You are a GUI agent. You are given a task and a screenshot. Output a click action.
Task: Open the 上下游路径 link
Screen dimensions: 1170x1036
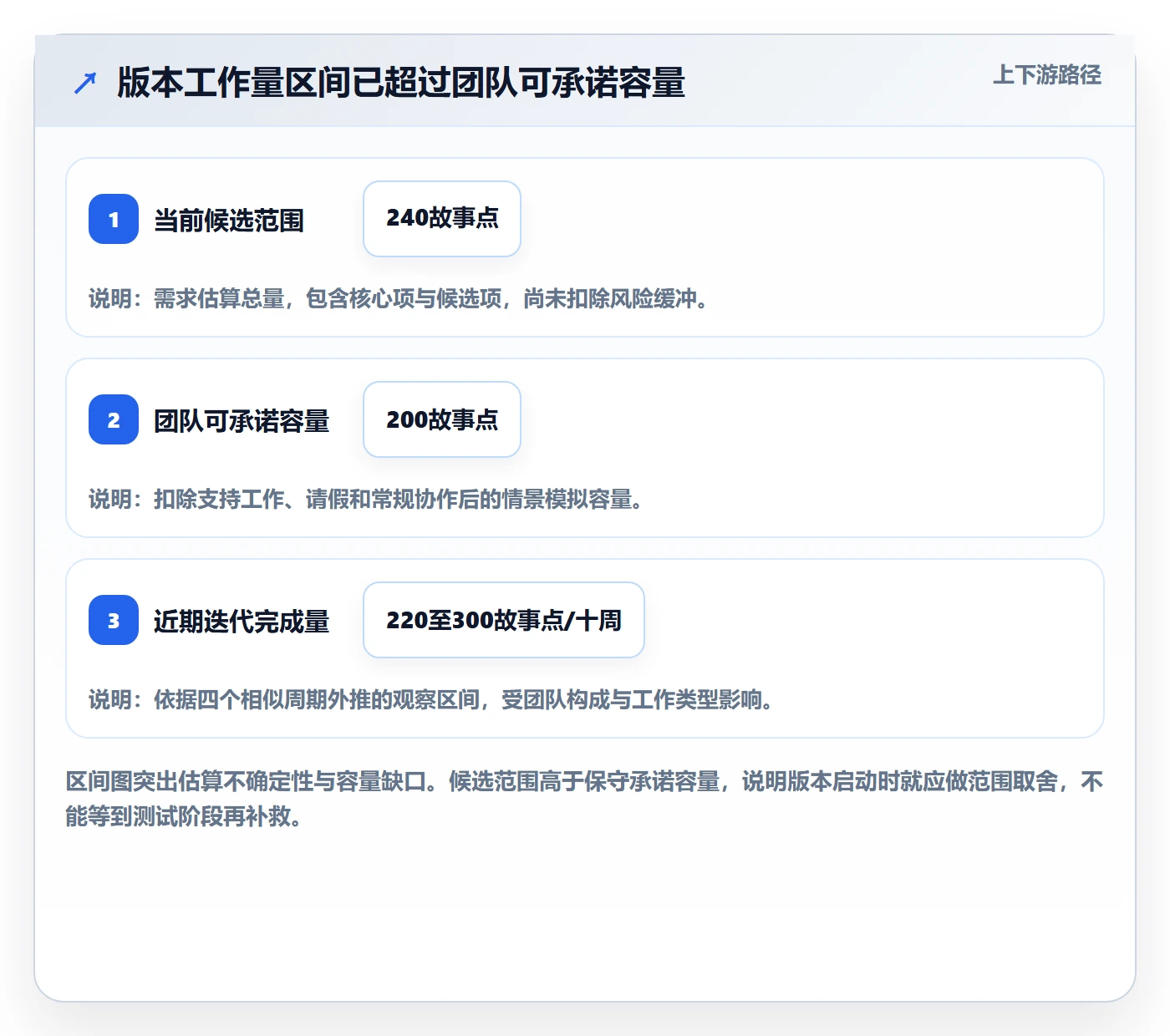(1047, 75)
